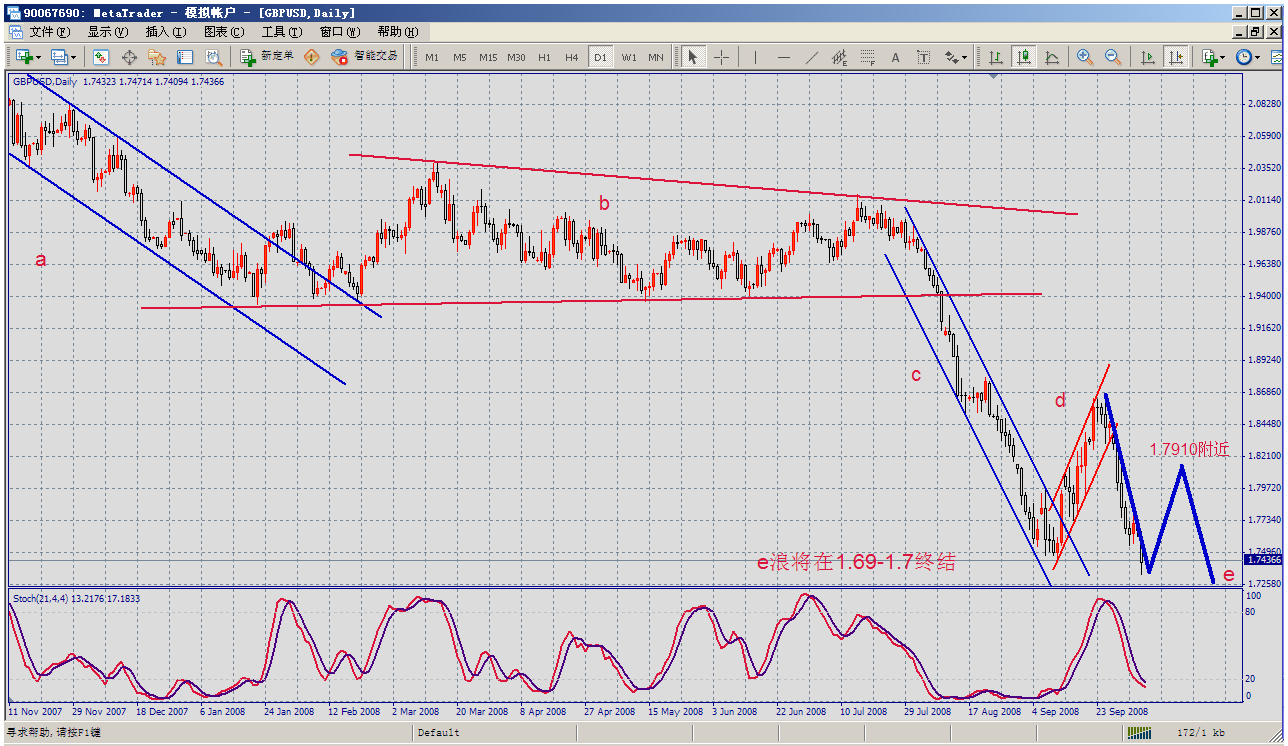The width and height of the screenshot is (1288, 746).
Task: Toggle the Data Window crosshair-circle icon
Action: [129, 57]
